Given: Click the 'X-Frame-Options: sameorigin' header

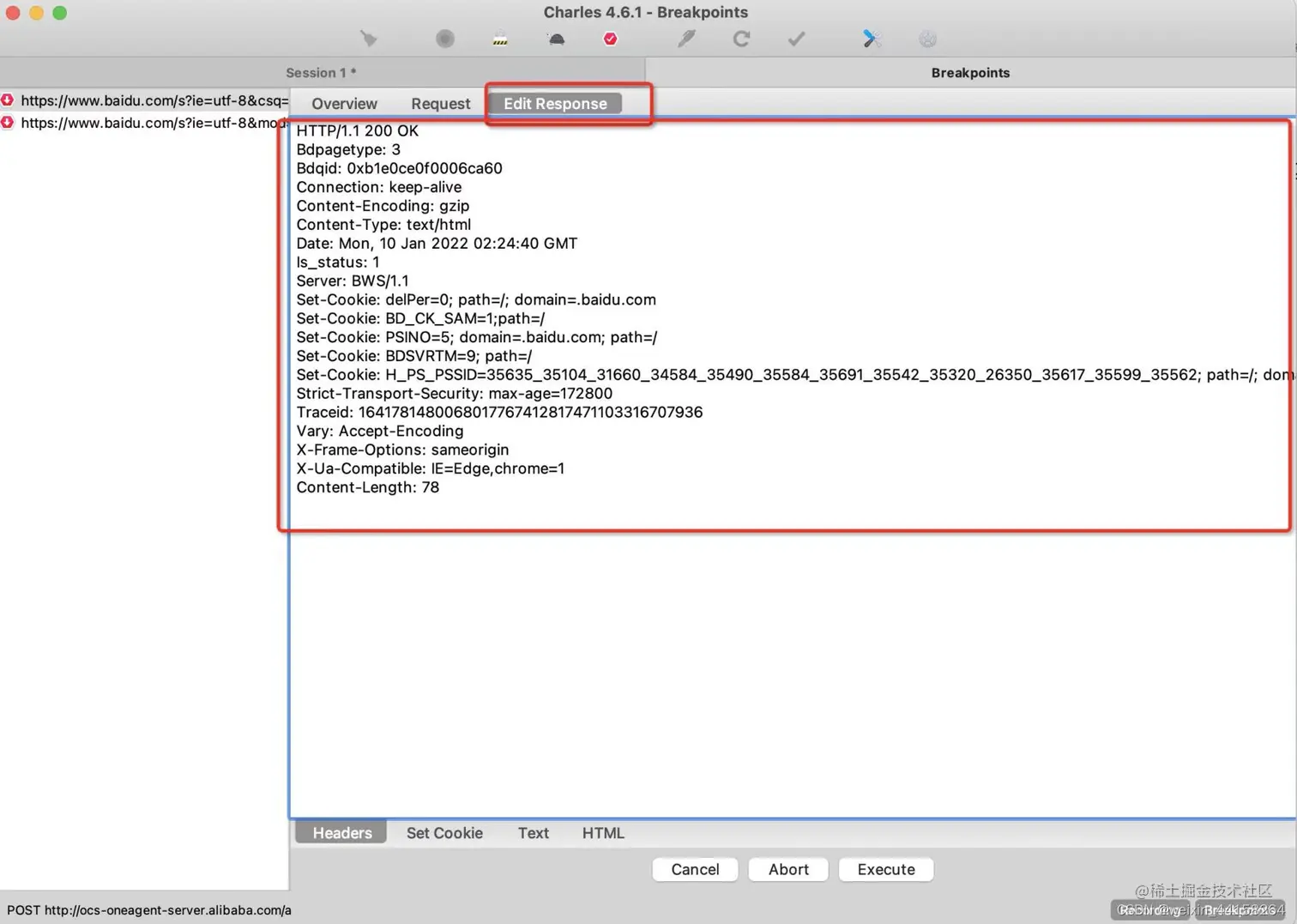Looking at the screenshot, I should [402, 450].
